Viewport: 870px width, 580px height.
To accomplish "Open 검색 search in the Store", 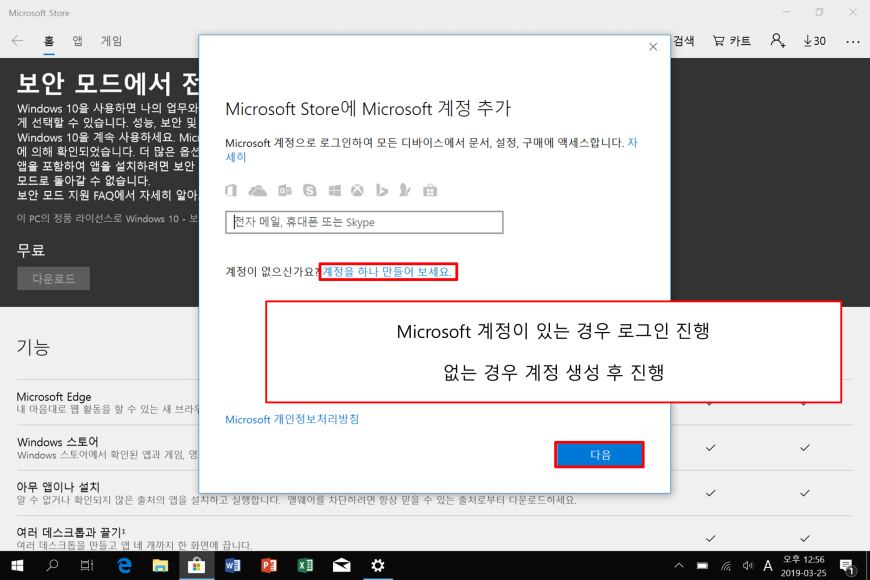I will click(684, 41).
